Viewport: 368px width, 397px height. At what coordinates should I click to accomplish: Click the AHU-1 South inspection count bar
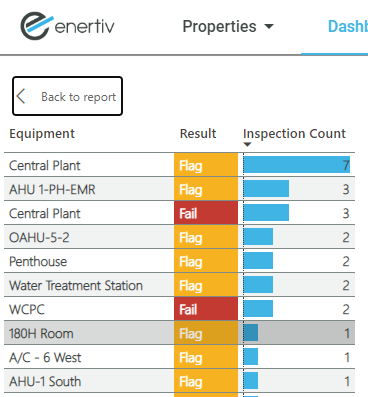click(251, 381)
